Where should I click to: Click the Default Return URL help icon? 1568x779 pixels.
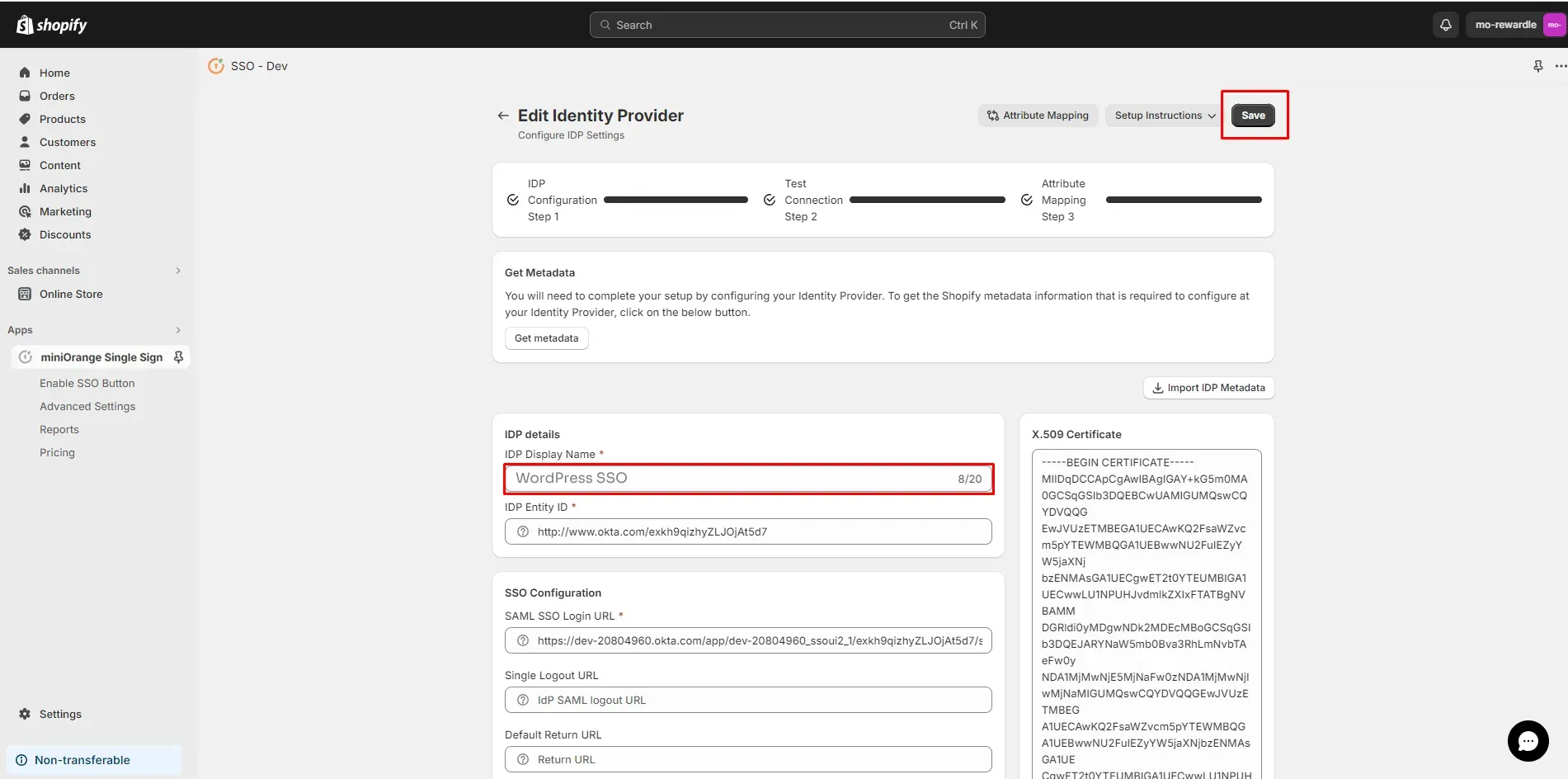click(523, 759)
